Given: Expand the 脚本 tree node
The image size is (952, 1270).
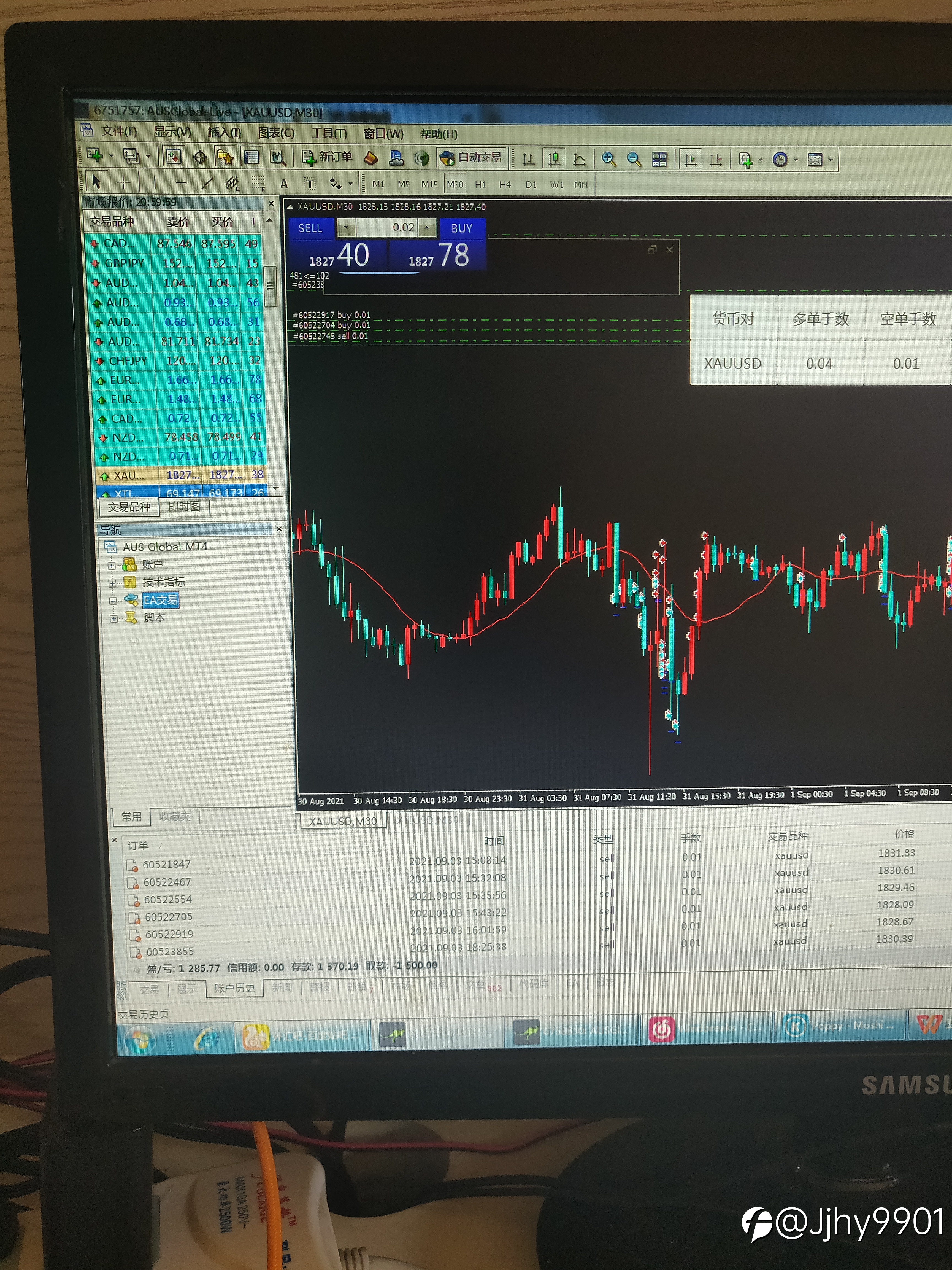Looking at the screenshot, I should [113, 618].
